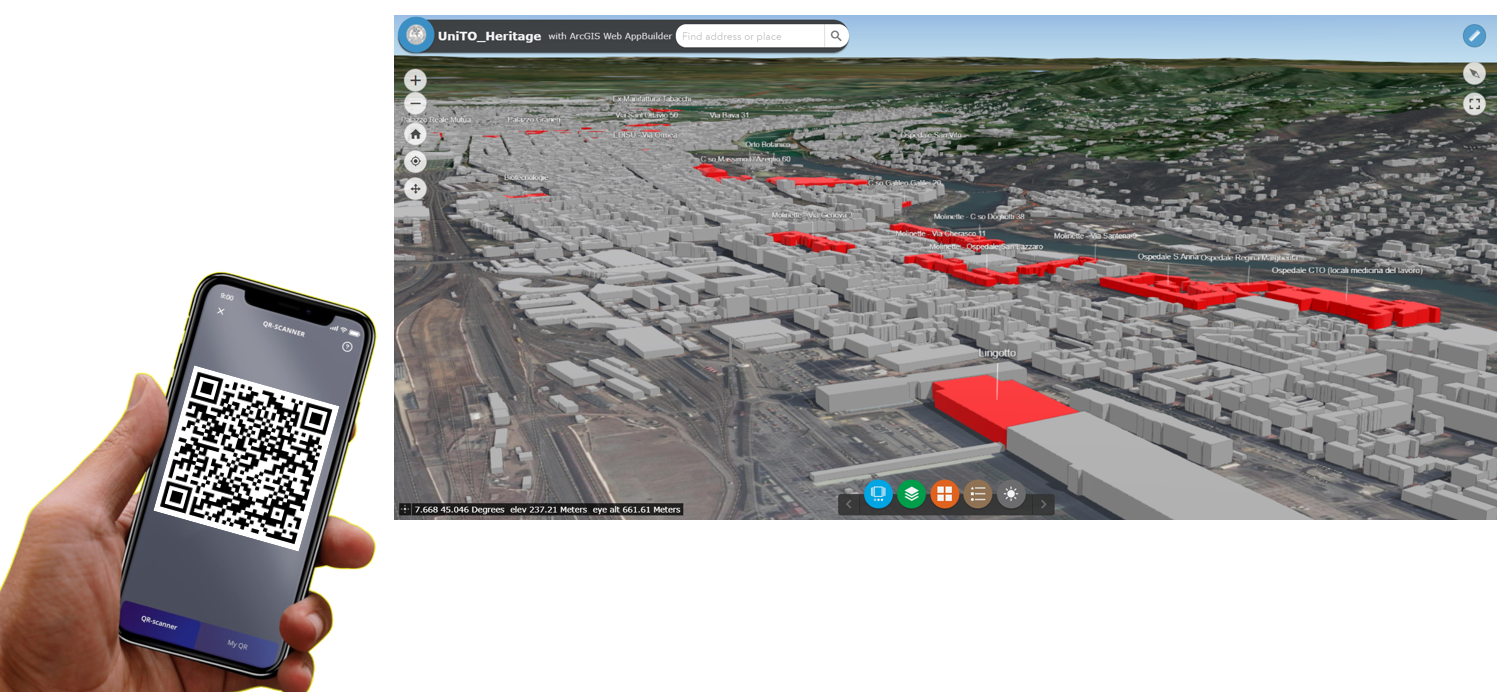Open the brown Legend widget
Viewport: 1503px width, 698px height.
click(x=978, y=494)
